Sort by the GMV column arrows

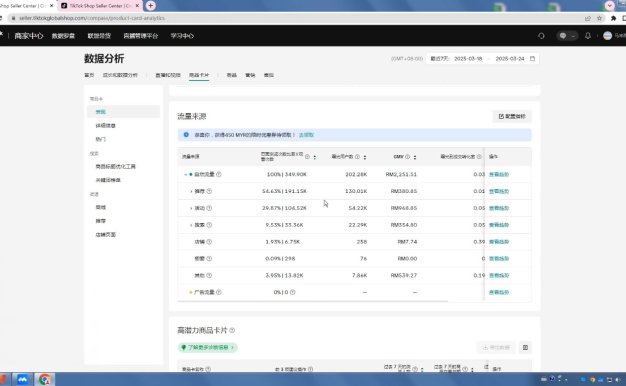click(x=415, y=157)
